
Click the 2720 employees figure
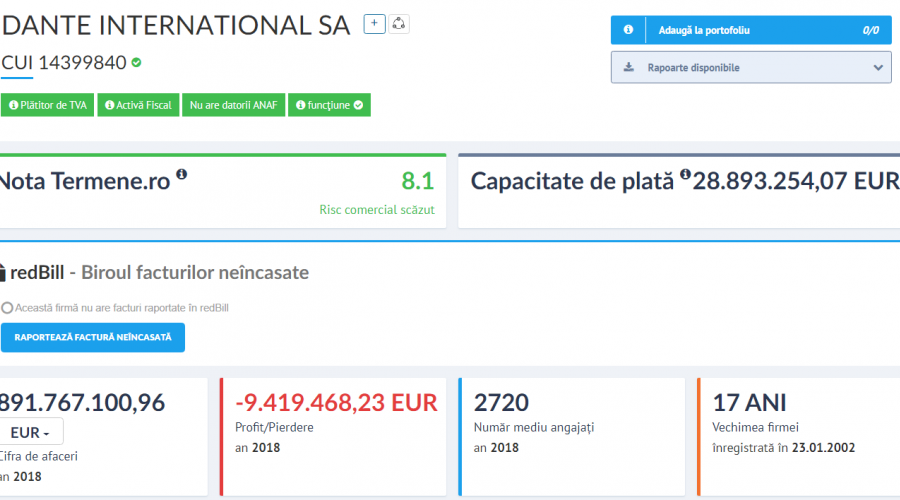[501, 403]
